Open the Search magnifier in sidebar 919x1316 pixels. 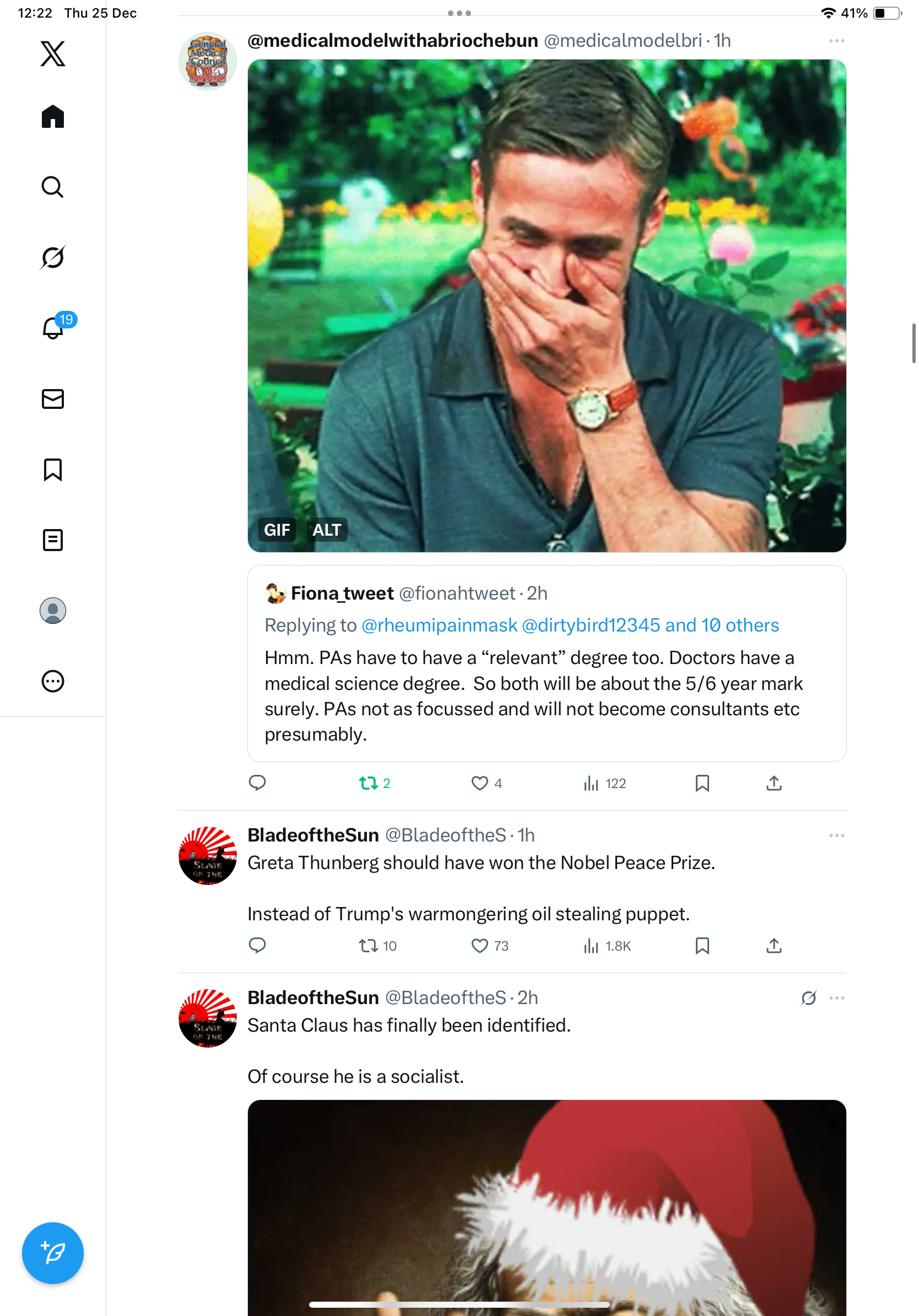pos(53,187)
